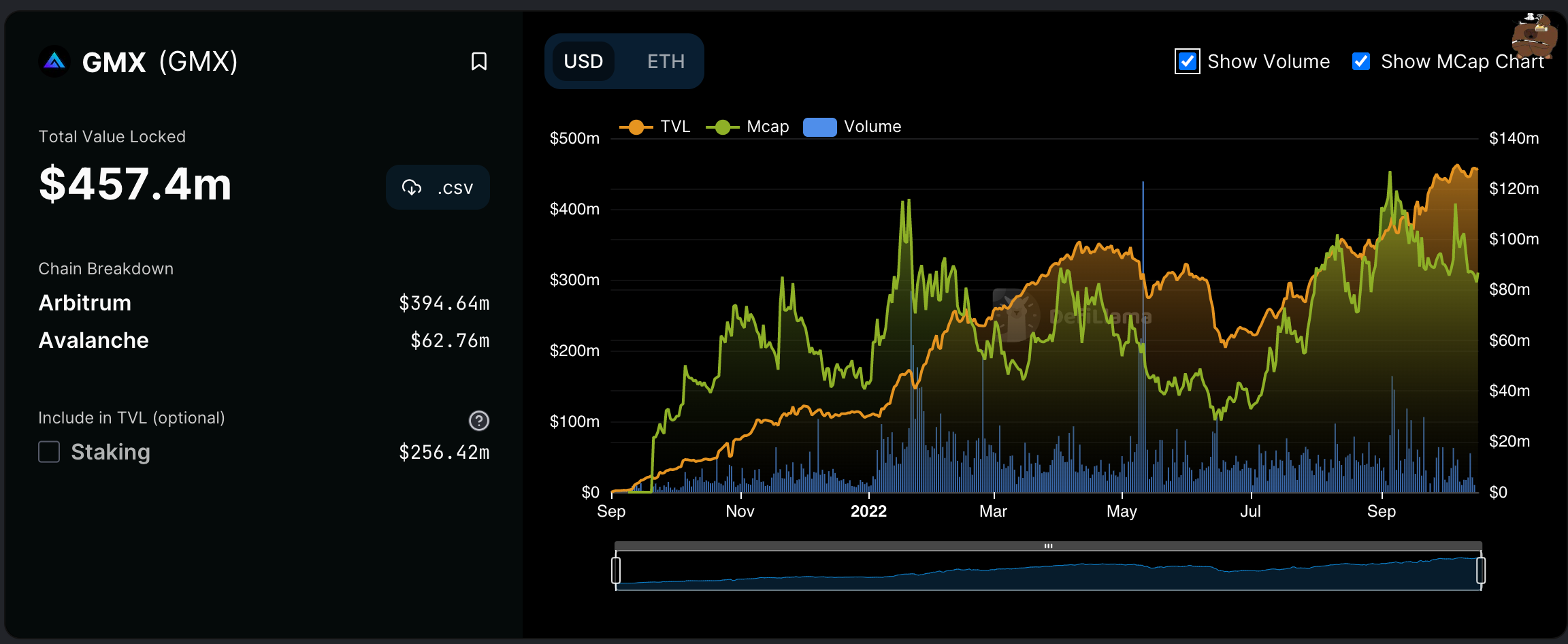Click the $140m right axis label
This screenshot has width=1568, height=644.
(x=1514, y=138)
